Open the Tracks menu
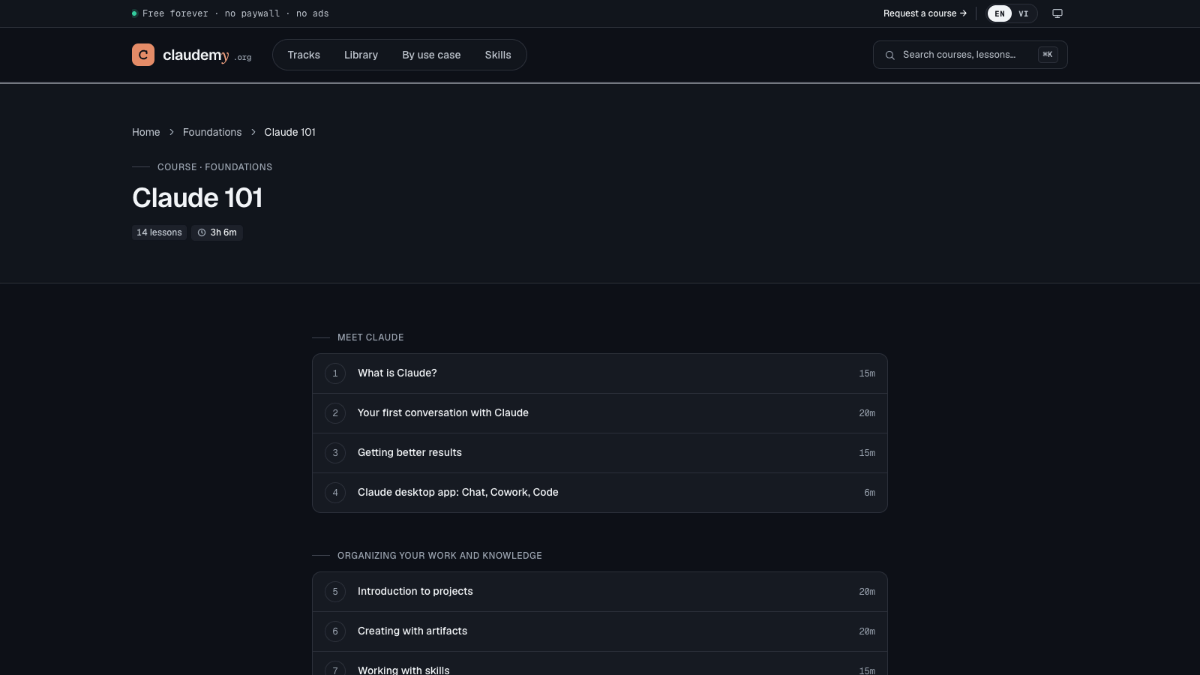Screen dimensions: 1200x675 (304, 55)
